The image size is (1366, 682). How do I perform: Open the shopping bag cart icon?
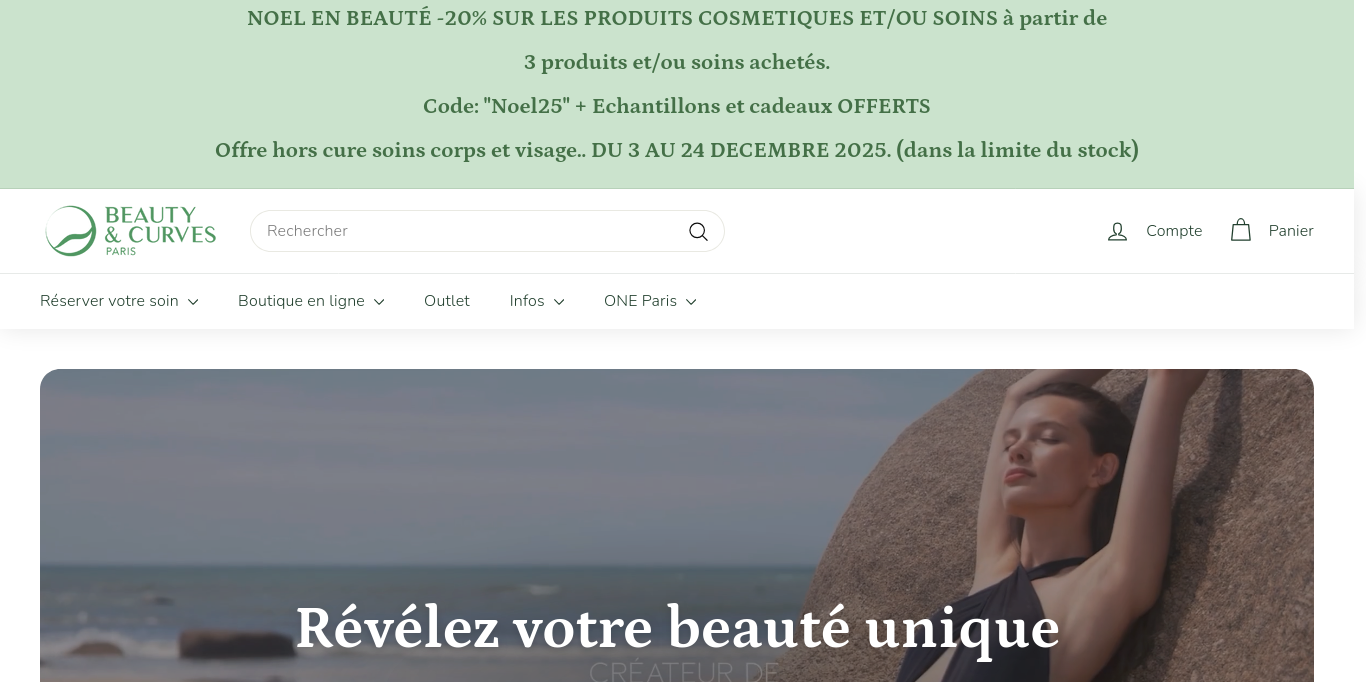tap(1241, 230)
